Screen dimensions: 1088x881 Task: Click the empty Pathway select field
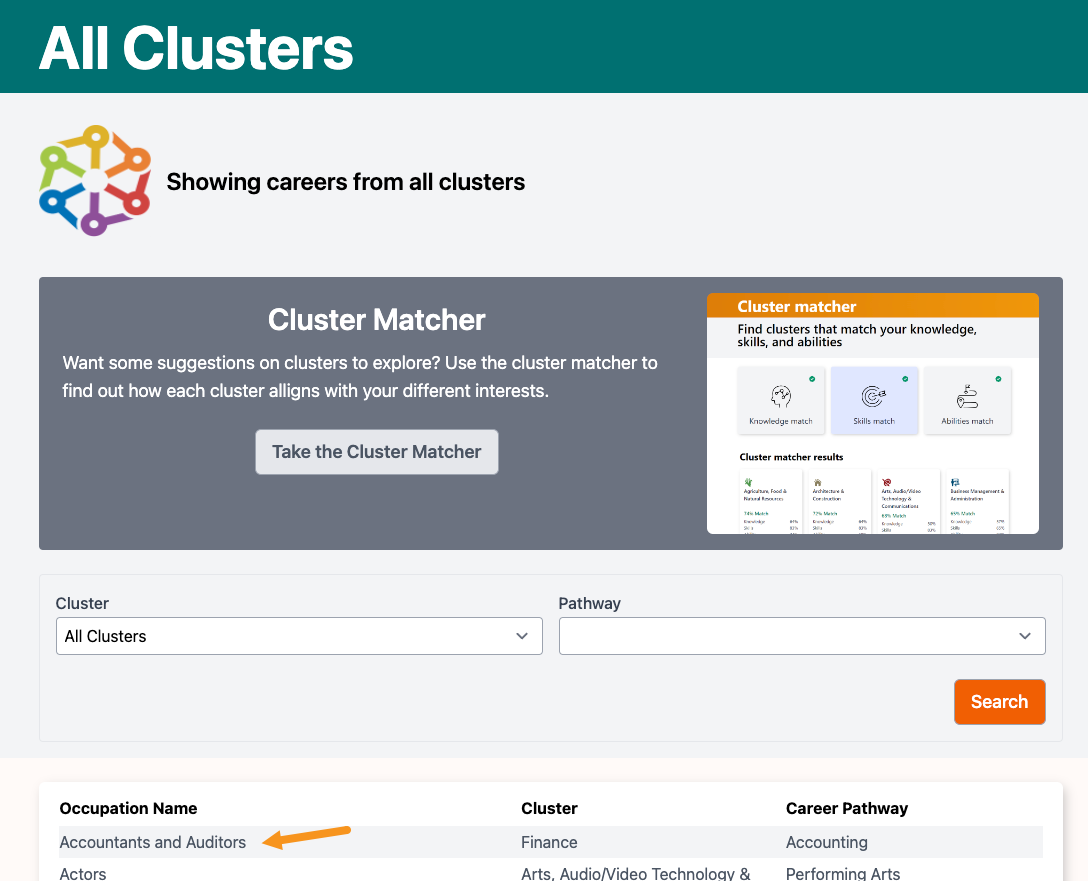802,636
